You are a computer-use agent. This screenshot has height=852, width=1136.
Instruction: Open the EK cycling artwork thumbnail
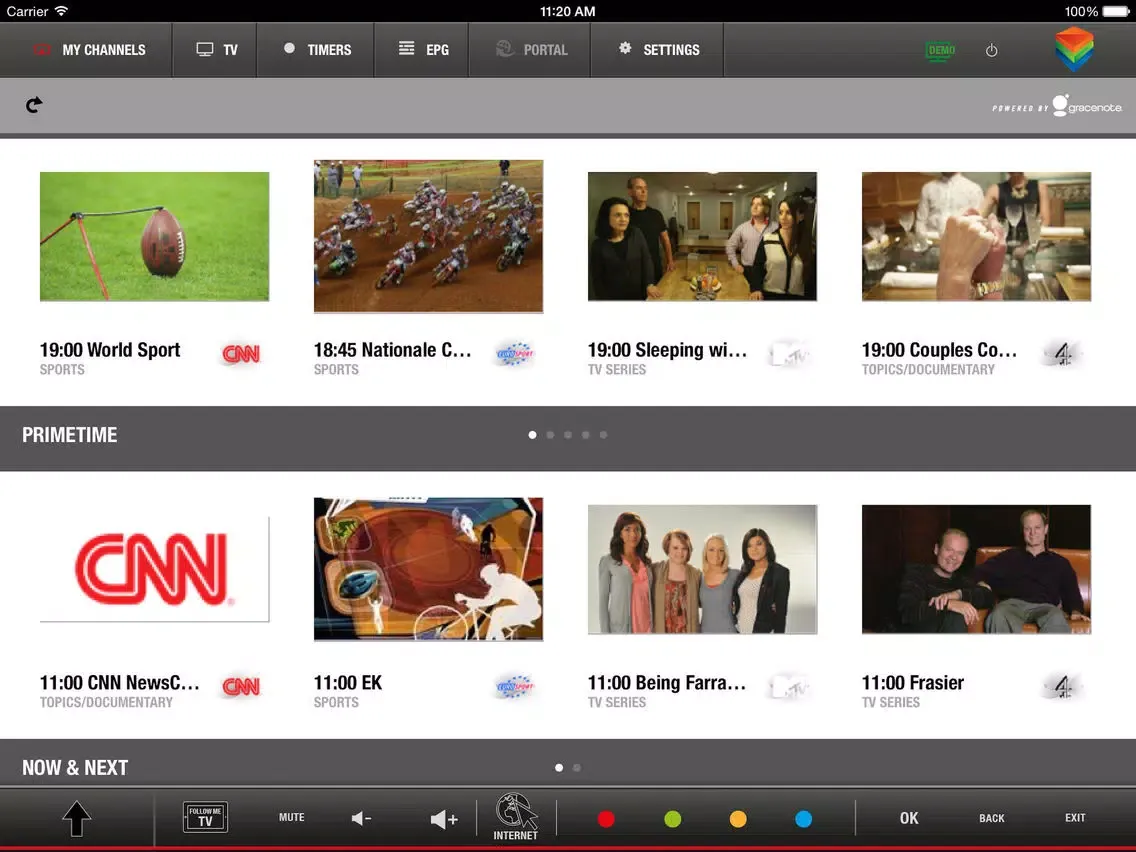428,569
